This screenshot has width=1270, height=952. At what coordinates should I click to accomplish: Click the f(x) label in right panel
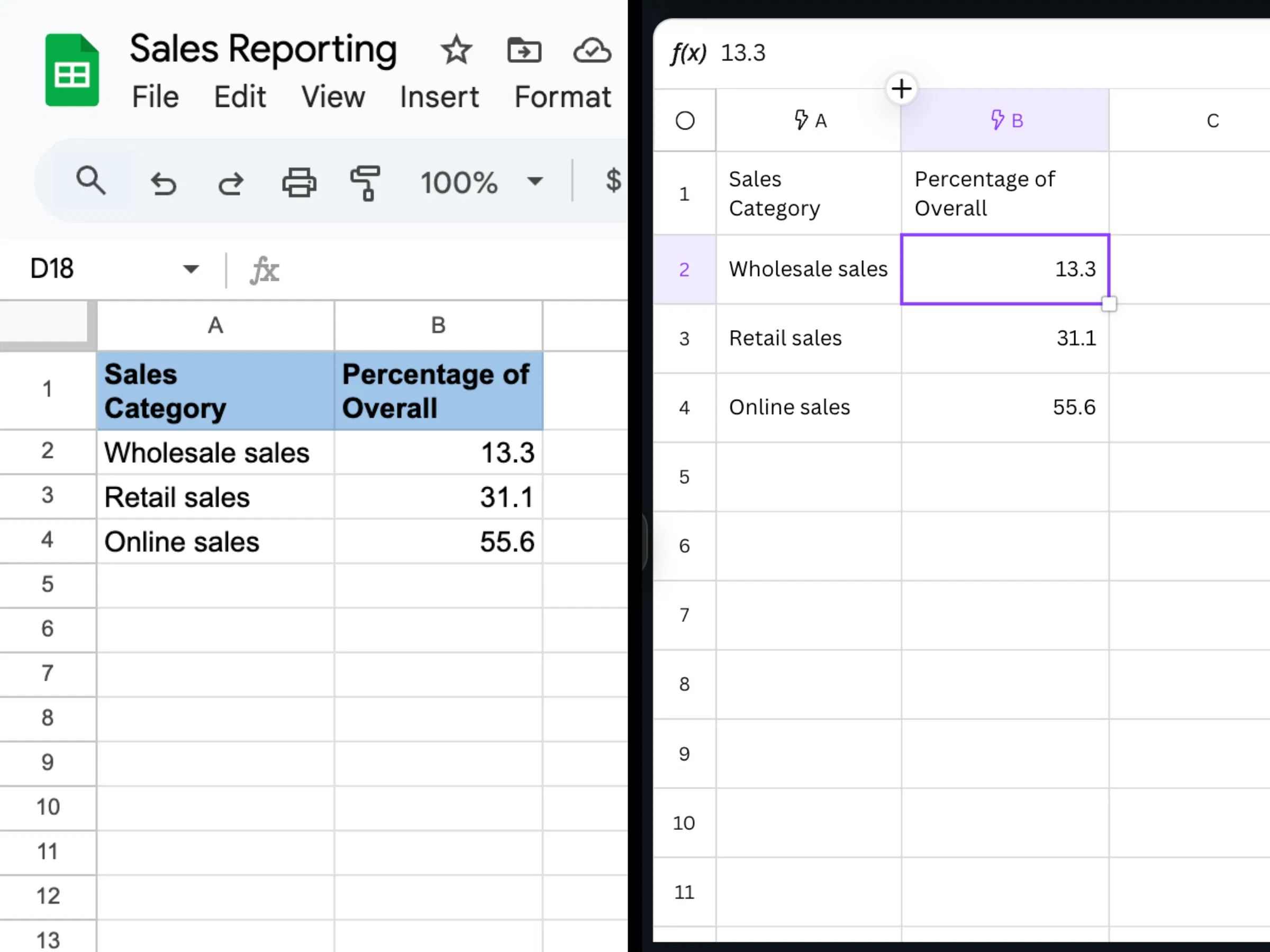688,53
